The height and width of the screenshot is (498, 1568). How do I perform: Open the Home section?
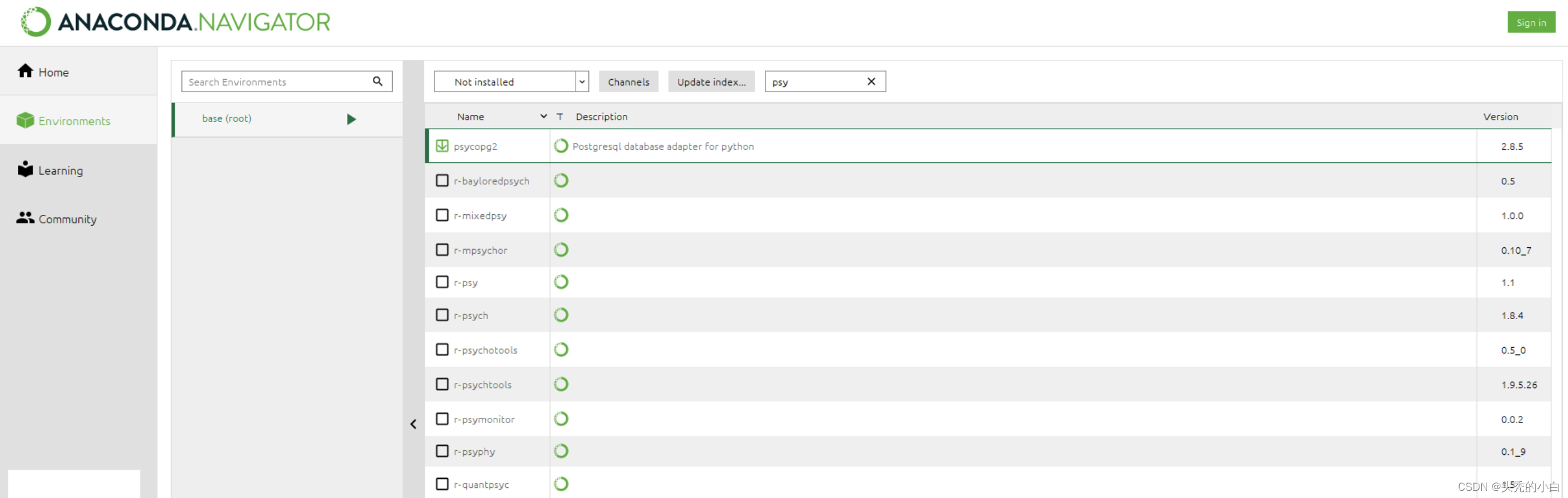point(78,72)
